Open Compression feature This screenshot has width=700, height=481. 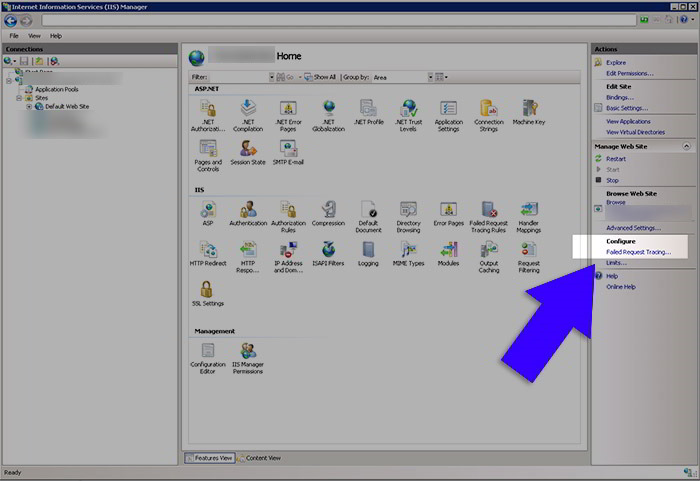(x=329, y=213)
